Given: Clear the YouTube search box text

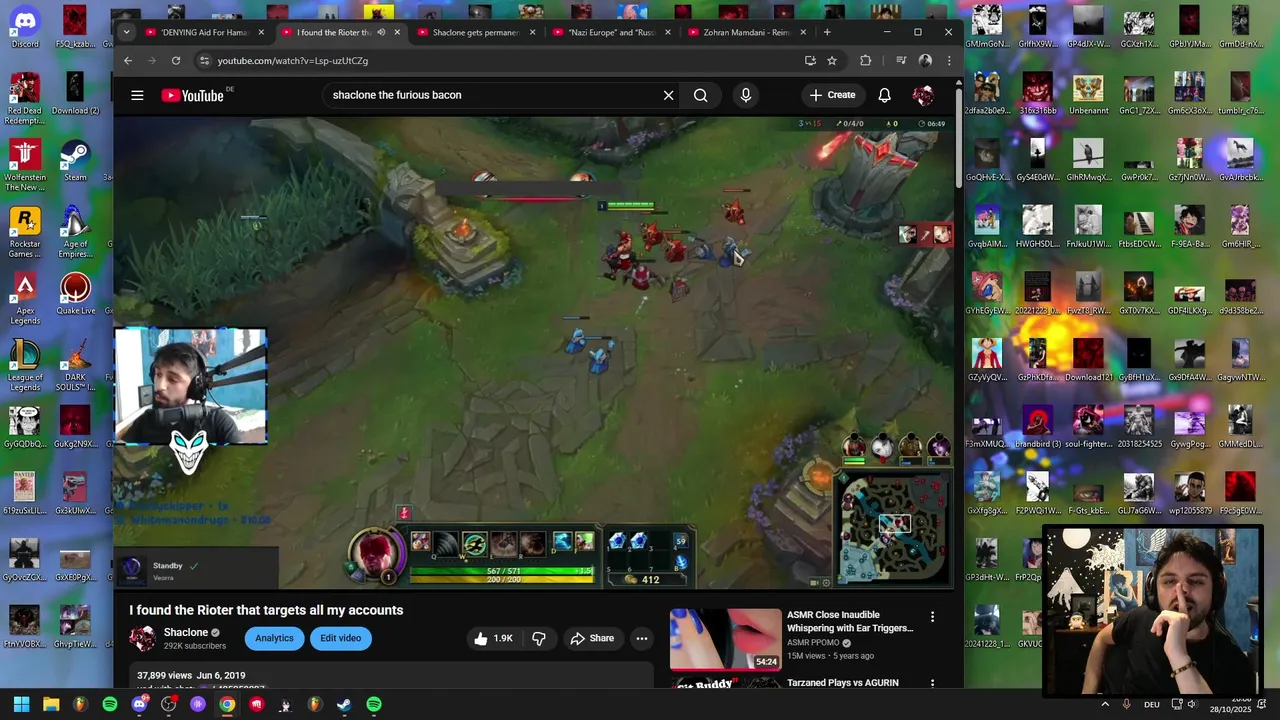Looking at the screenshot, I should (668, 95).
